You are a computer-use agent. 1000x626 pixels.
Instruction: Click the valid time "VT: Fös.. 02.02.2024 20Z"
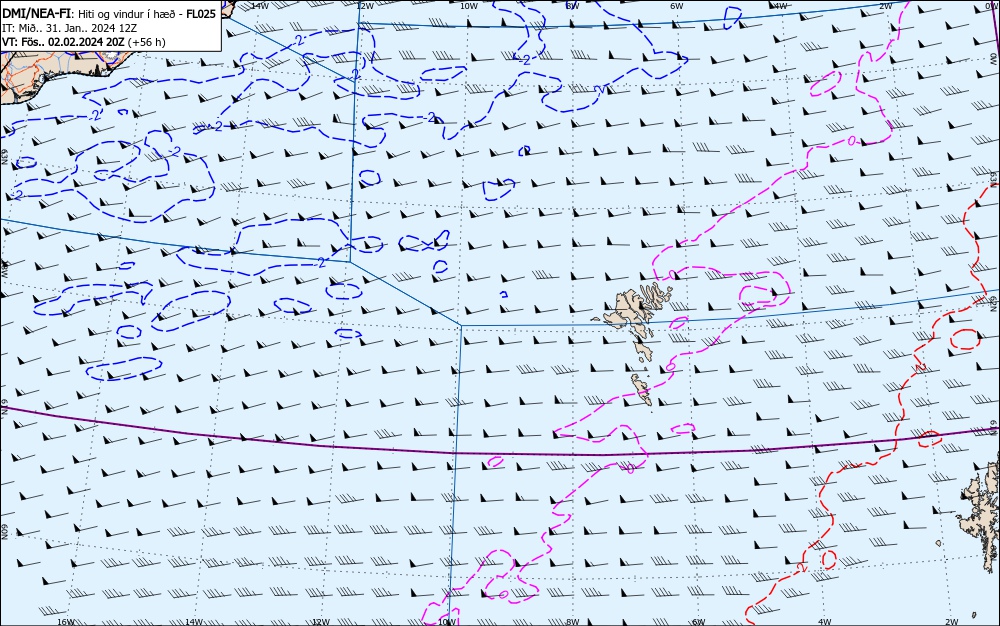coord(63,42)
